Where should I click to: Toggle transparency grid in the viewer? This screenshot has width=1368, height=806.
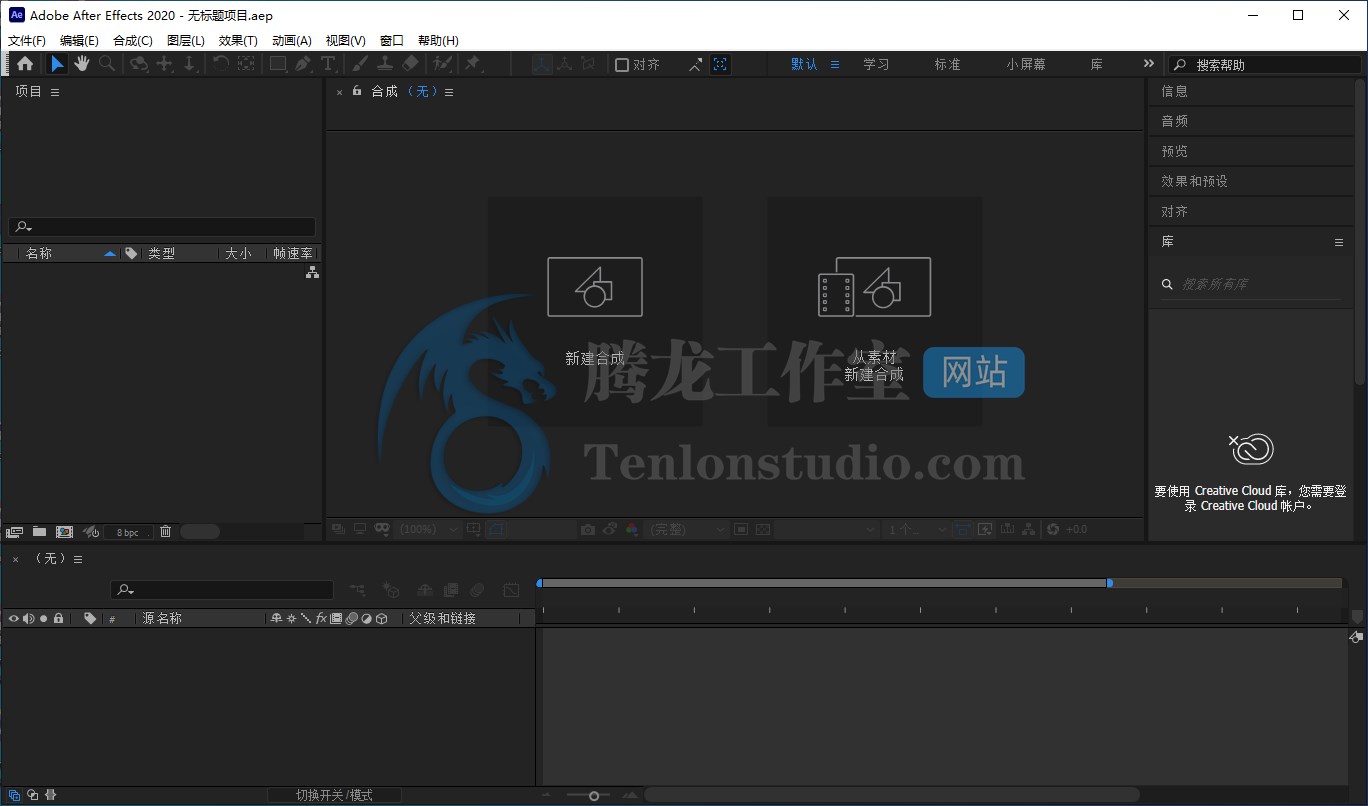pos(763,529)
